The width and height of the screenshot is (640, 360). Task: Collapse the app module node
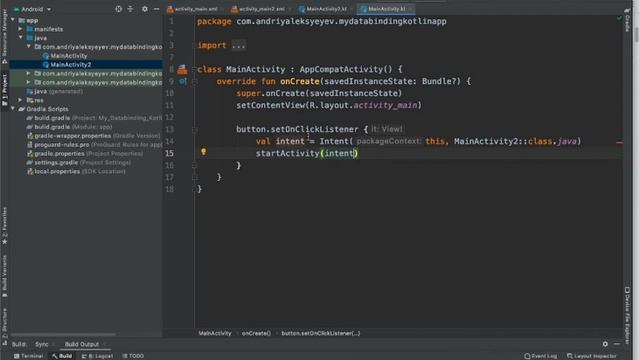[x=13, y=20]
